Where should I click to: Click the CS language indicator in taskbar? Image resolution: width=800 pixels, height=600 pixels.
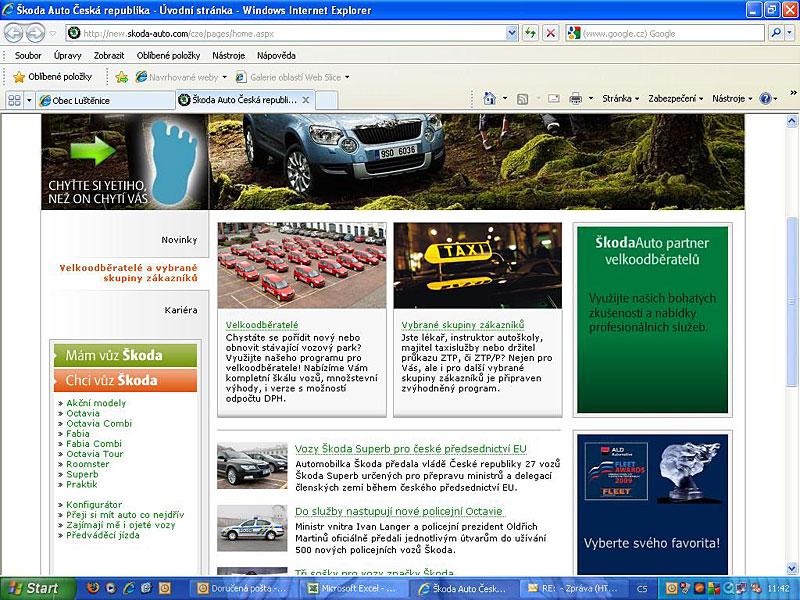pos(642,589)
